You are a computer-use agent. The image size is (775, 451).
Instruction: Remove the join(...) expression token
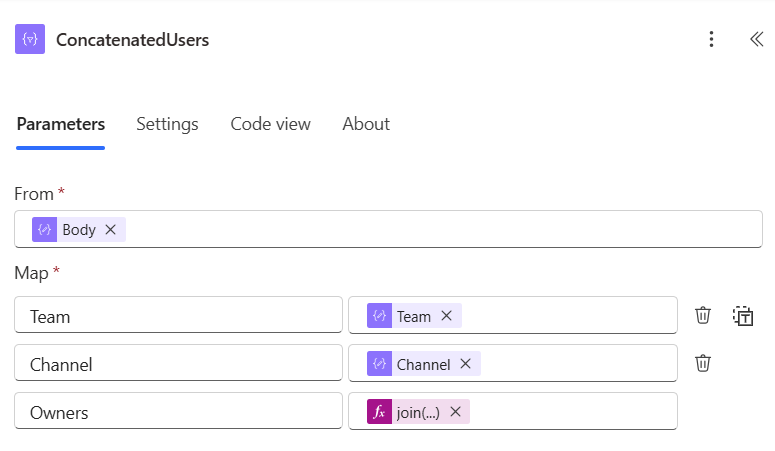pos(455,412)
